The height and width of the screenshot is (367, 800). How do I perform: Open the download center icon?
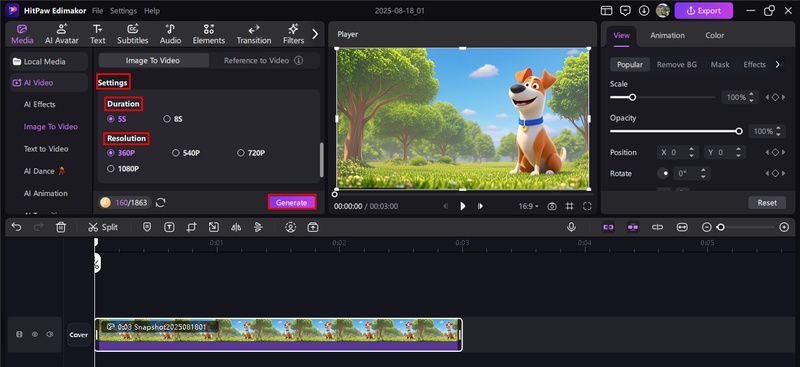(x=644, y=11)
